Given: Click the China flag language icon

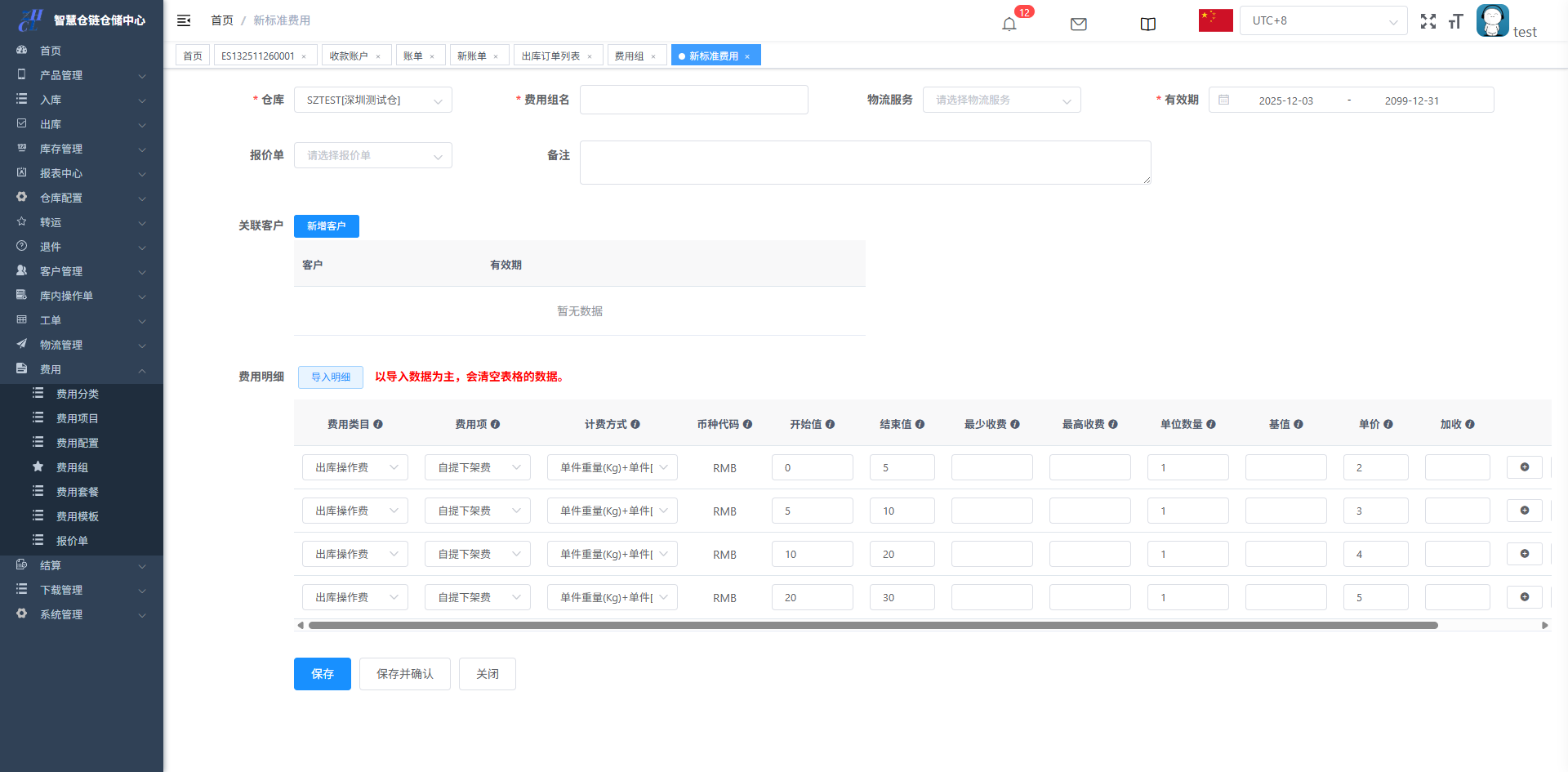Looking at the screenshot, I should (x=1215, y=20).
